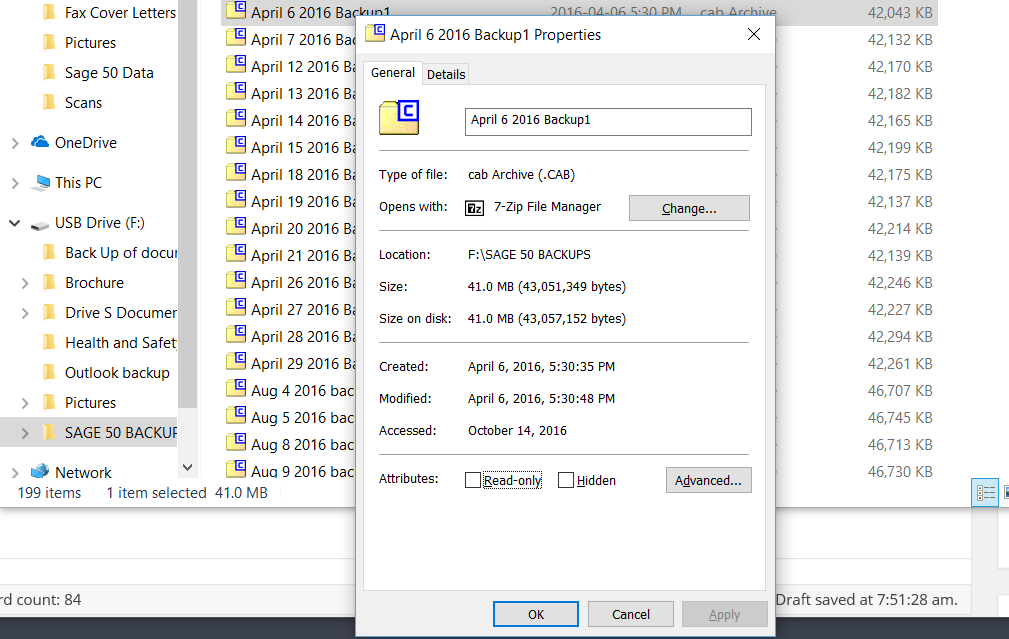Click the April 21 2016 backup file icon
Viewport: 1009px width, 639px height.
pyautogui.click(x=236, y=254)
